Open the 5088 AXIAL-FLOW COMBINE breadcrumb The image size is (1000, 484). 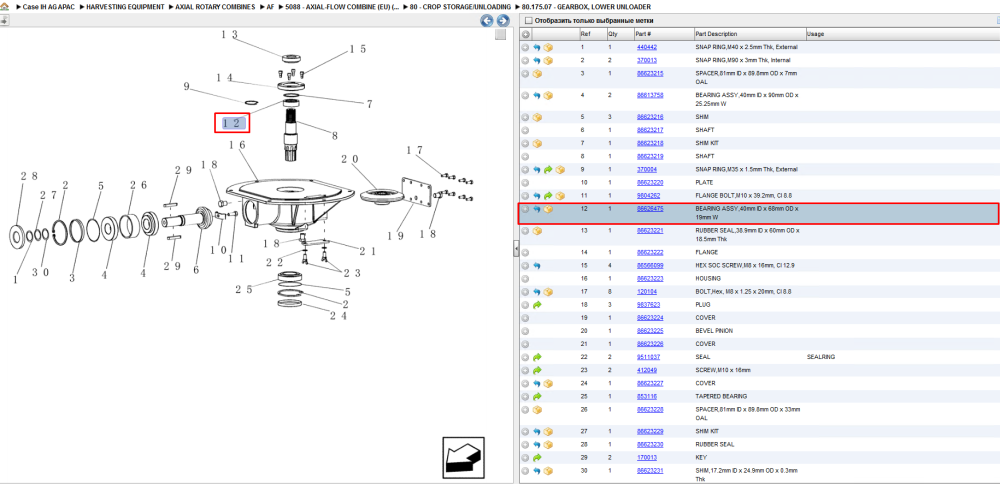click(x=342, y=6)
